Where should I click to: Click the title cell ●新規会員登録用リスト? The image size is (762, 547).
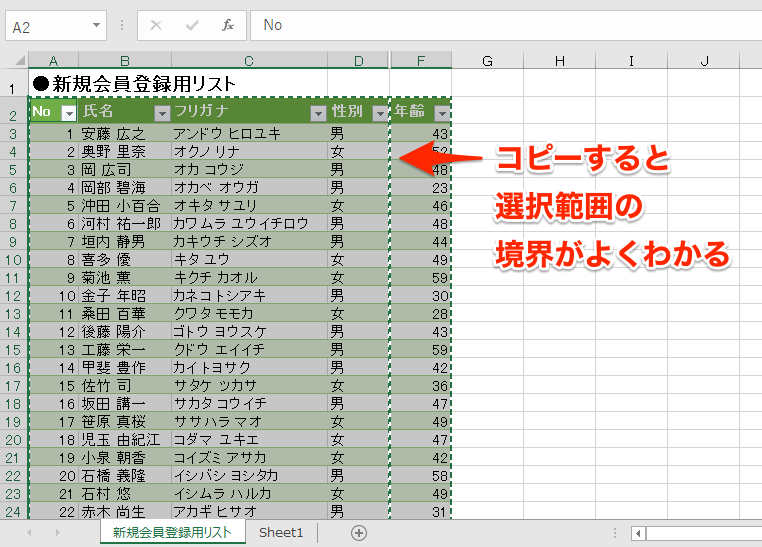[x=134, y=84]
